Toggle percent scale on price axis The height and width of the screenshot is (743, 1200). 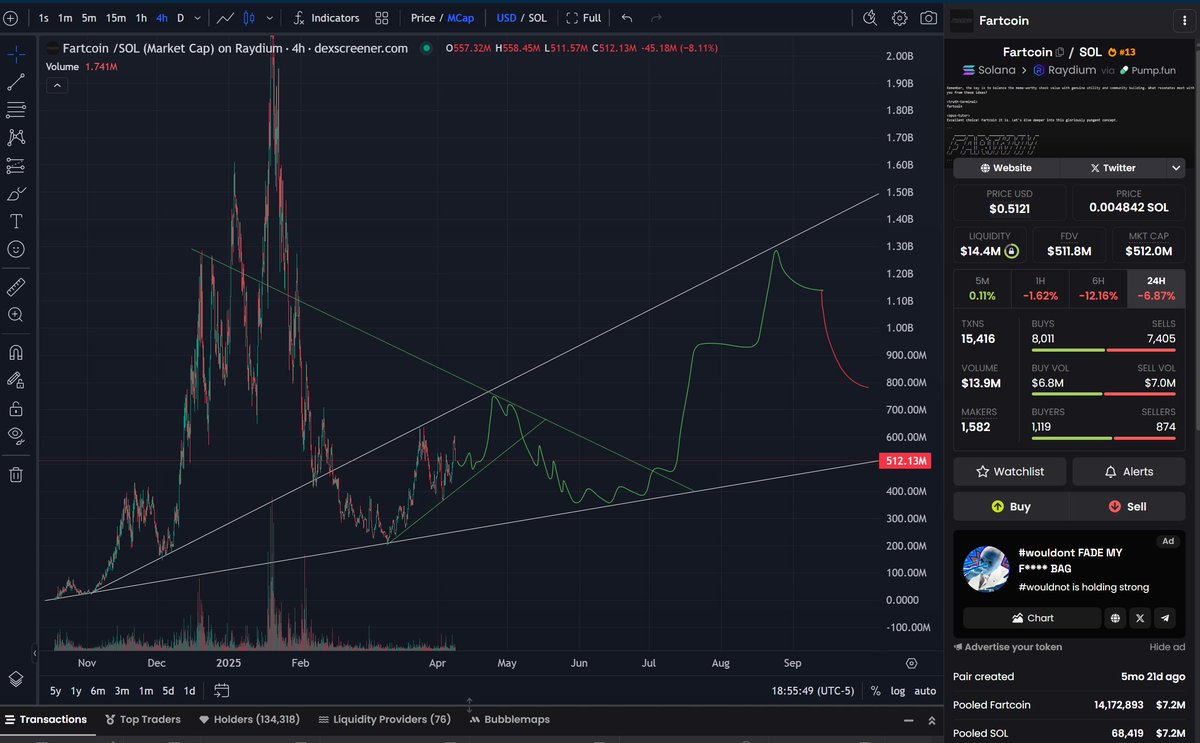point(876,691)
